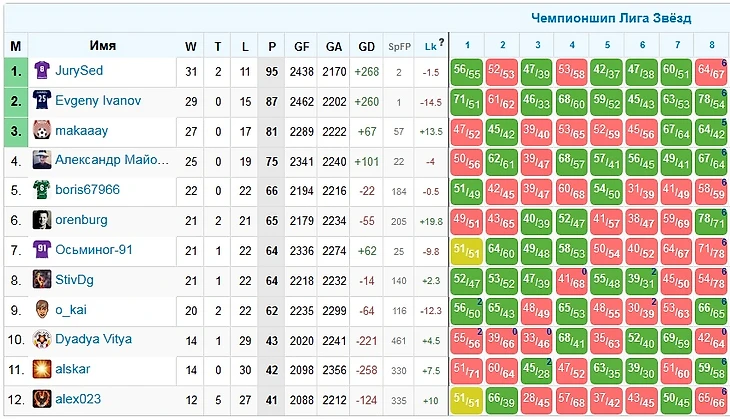Click JurySed's green 56/55 round 1 result
Viewport: 730px width, 419px height.
467,72
